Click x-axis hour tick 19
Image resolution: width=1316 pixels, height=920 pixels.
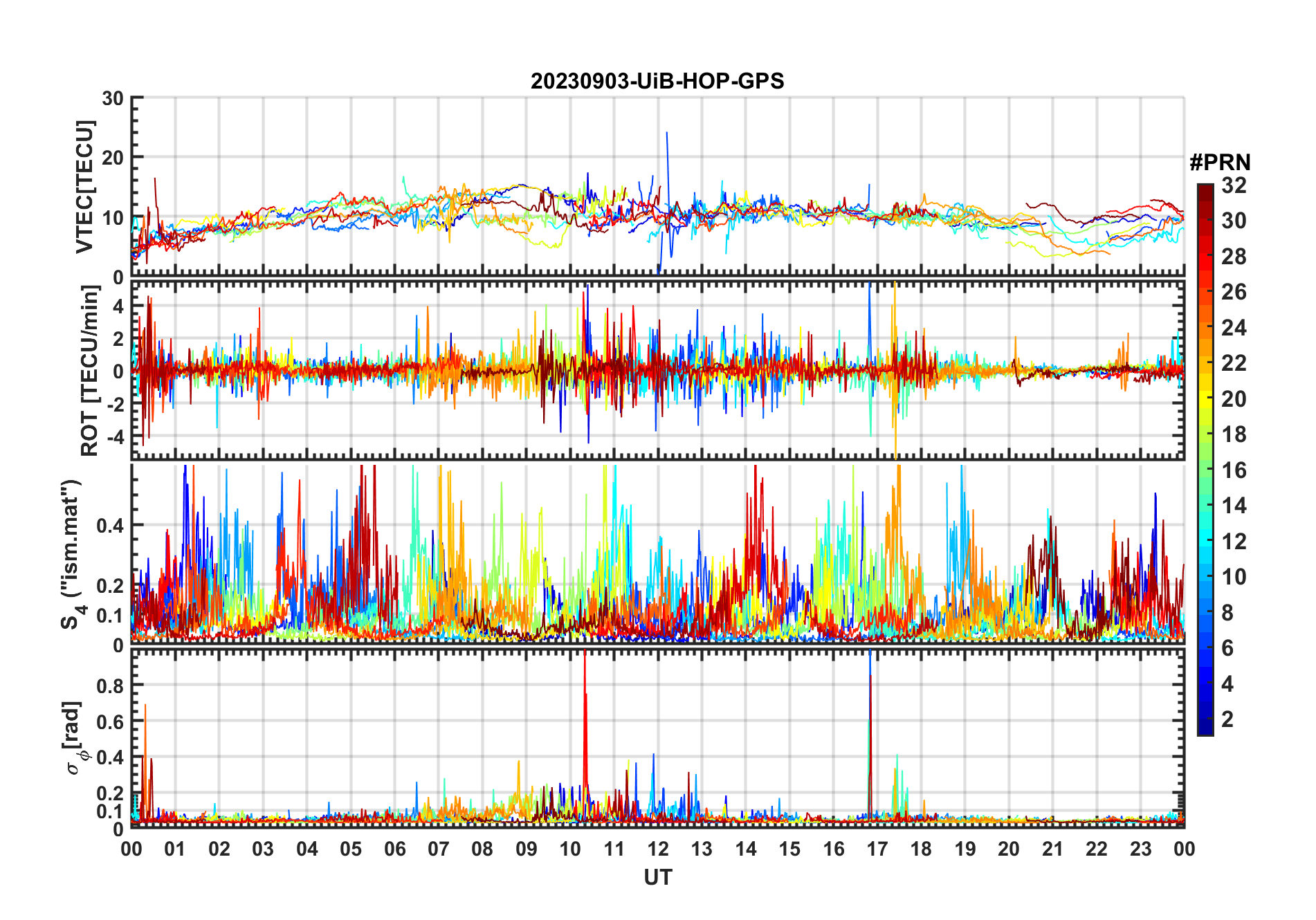coord(965,849)
